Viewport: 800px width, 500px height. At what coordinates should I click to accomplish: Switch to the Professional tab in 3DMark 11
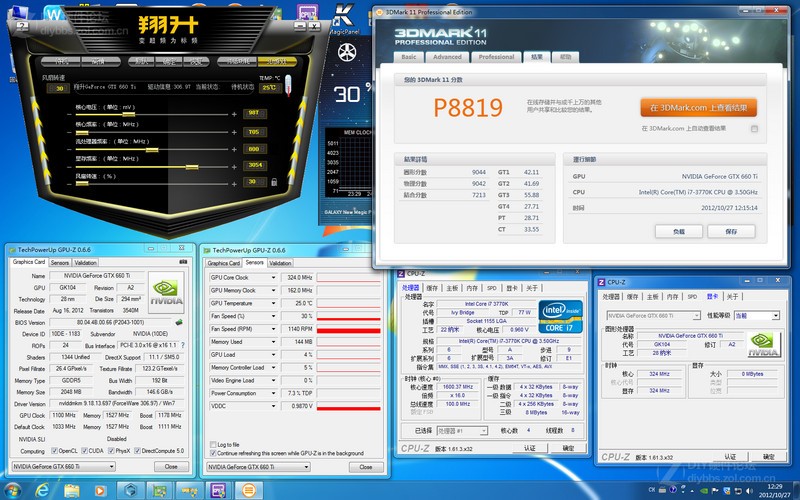(496, 57)
